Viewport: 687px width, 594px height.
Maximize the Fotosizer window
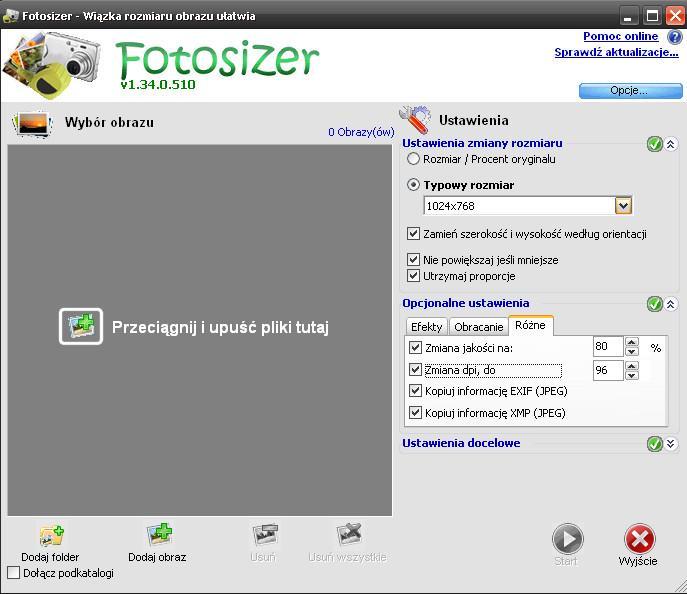[652, 16]
